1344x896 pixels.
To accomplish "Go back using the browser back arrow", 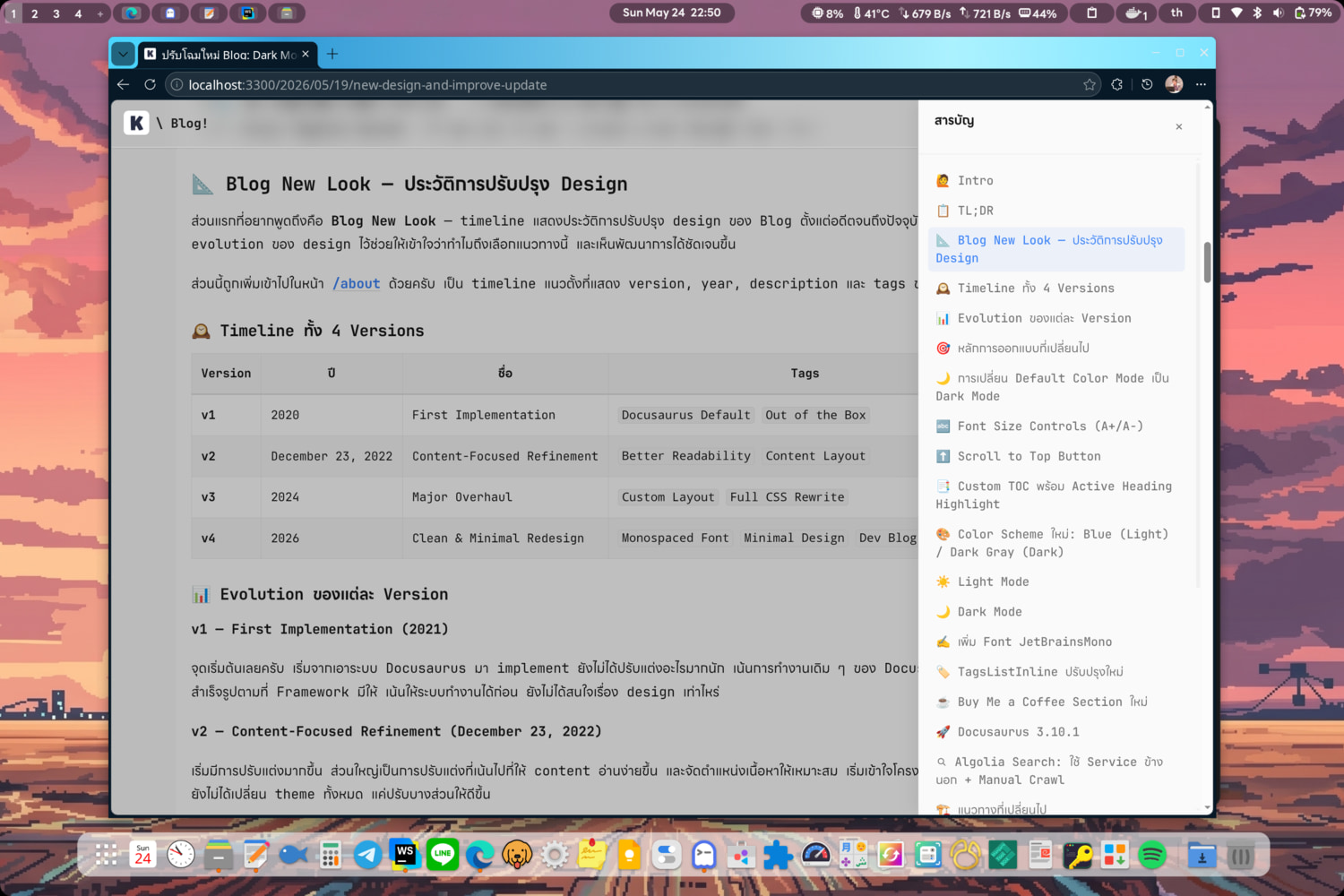I will pos(124,84).
